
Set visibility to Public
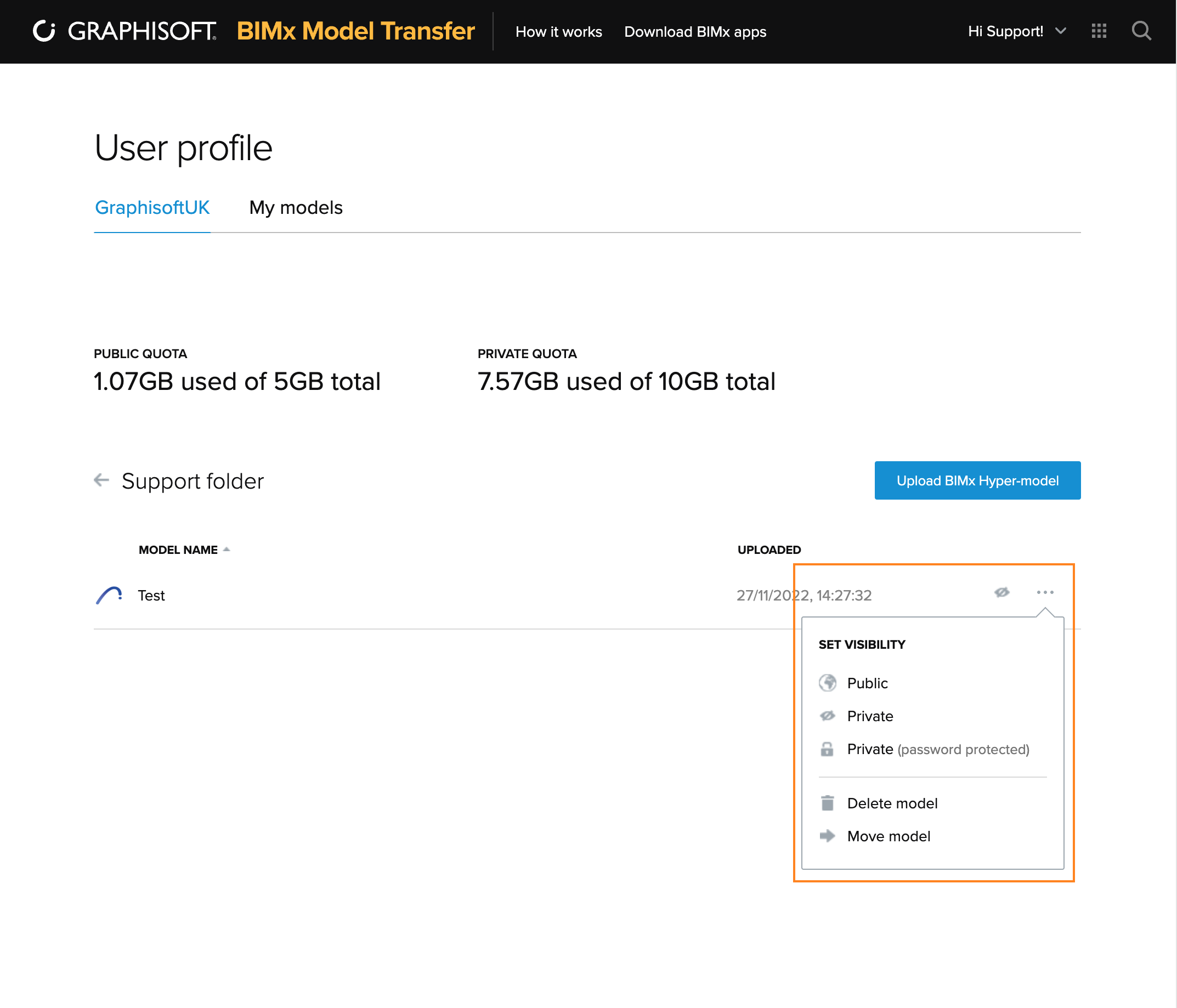click(x=867, y=683)
